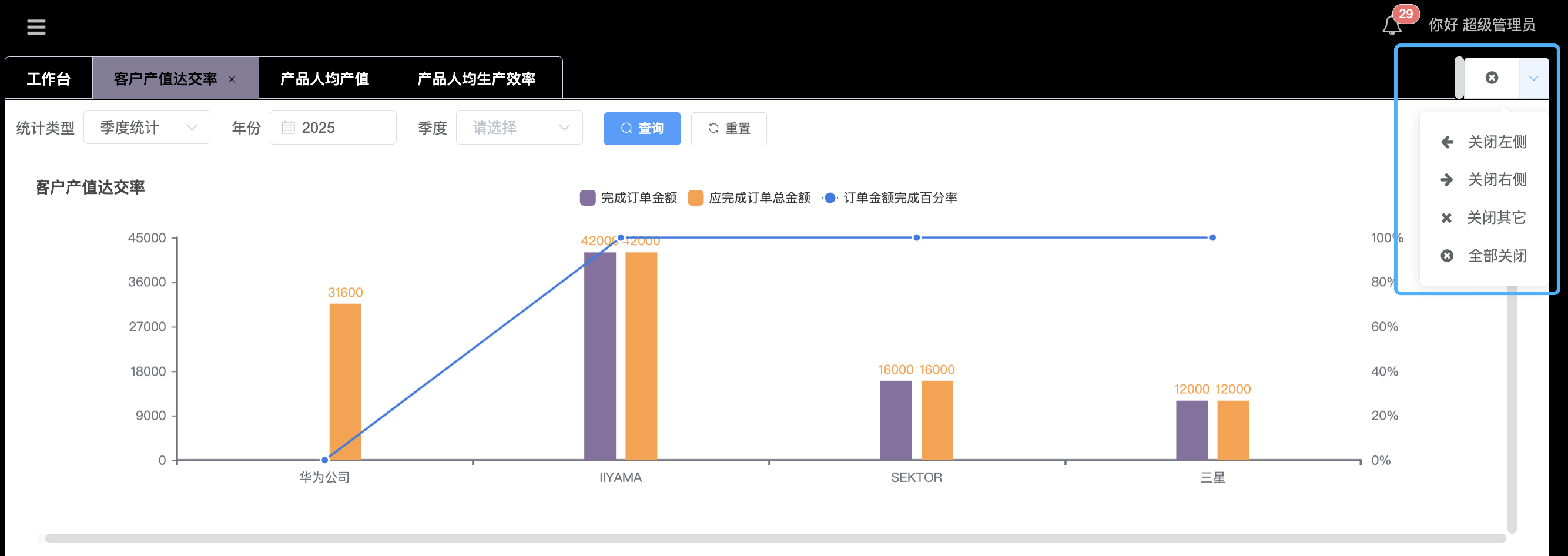Collapse the tab actions chevron dropdown

[x=1533, y=78]
